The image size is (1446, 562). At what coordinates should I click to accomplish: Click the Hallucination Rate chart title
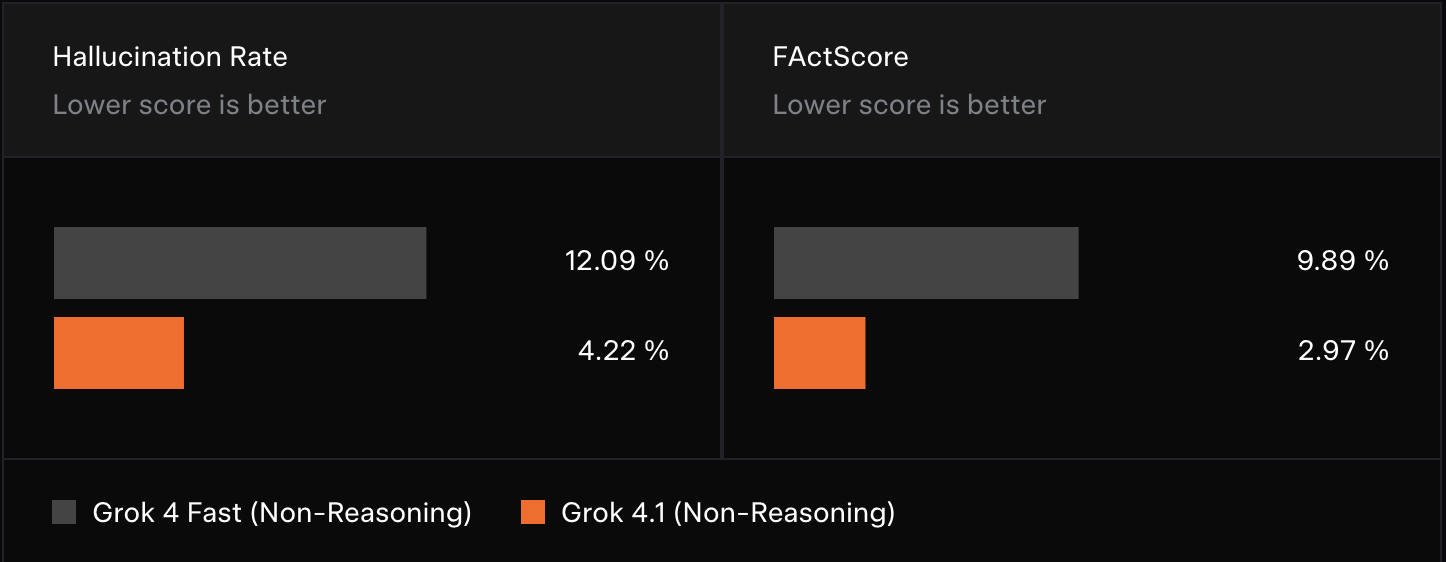pos(170,57)
